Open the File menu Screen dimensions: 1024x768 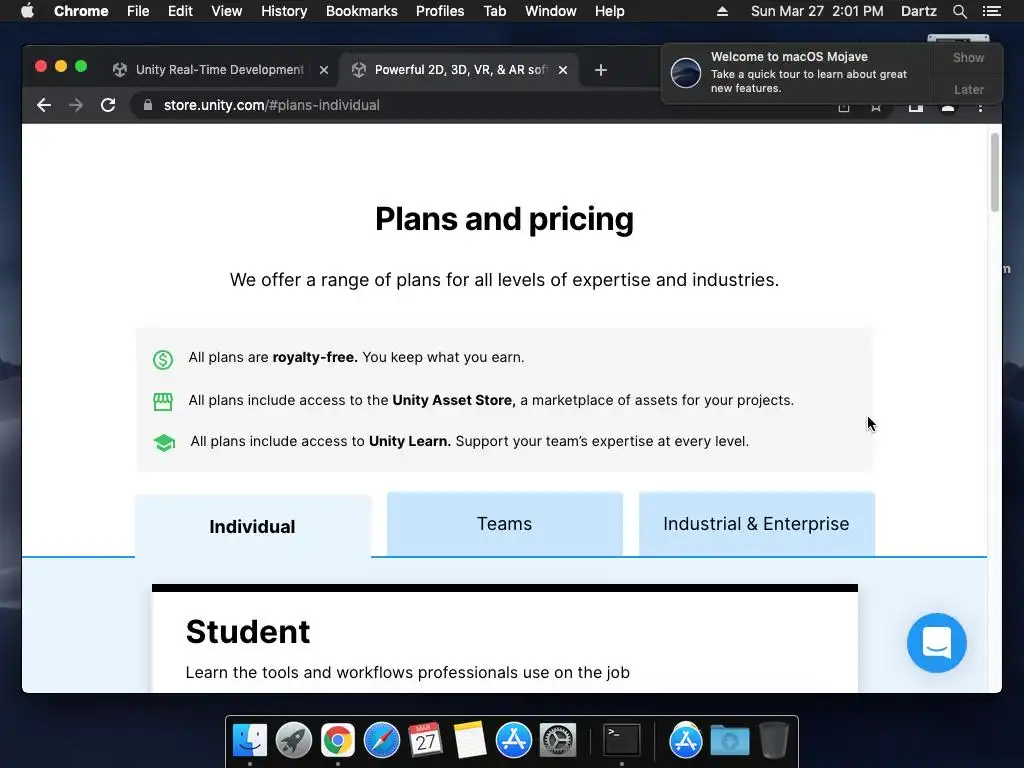click(138, 11)
